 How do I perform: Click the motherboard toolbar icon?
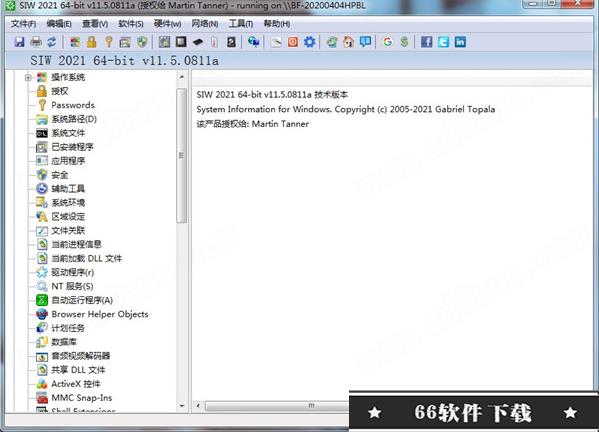point(164,42)
